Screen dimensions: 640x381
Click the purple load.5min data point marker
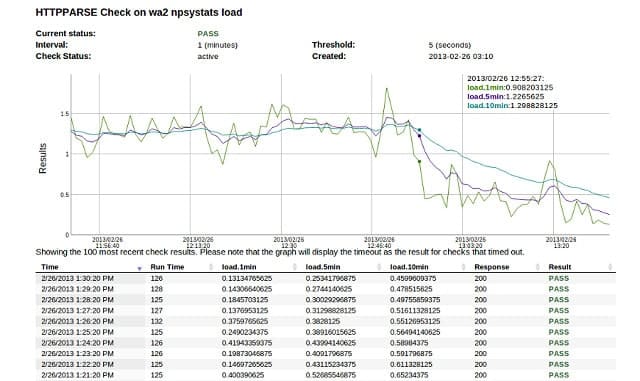[x=419, y=136]
